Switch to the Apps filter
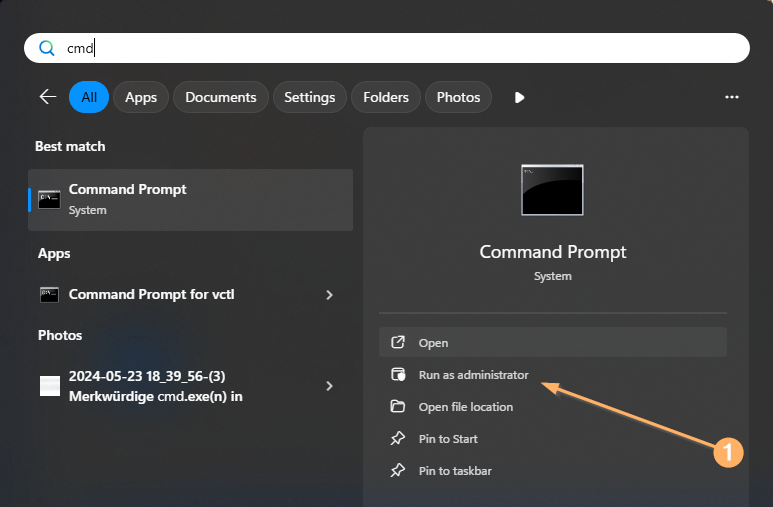This screenshot has width=773, height=507. [141, 97]
